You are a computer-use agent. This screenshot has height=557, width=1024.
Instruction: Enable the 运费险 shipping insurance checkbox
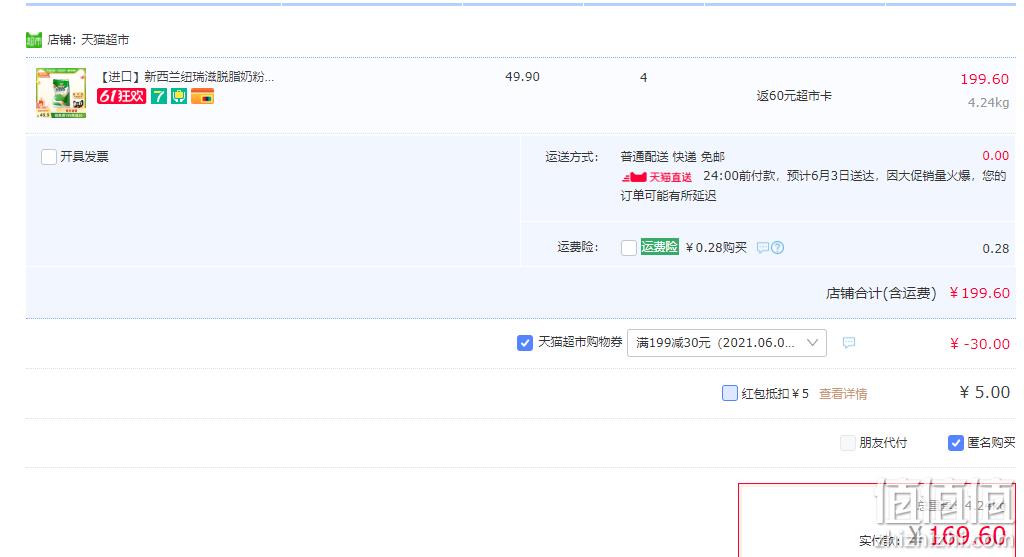[629, 247]
